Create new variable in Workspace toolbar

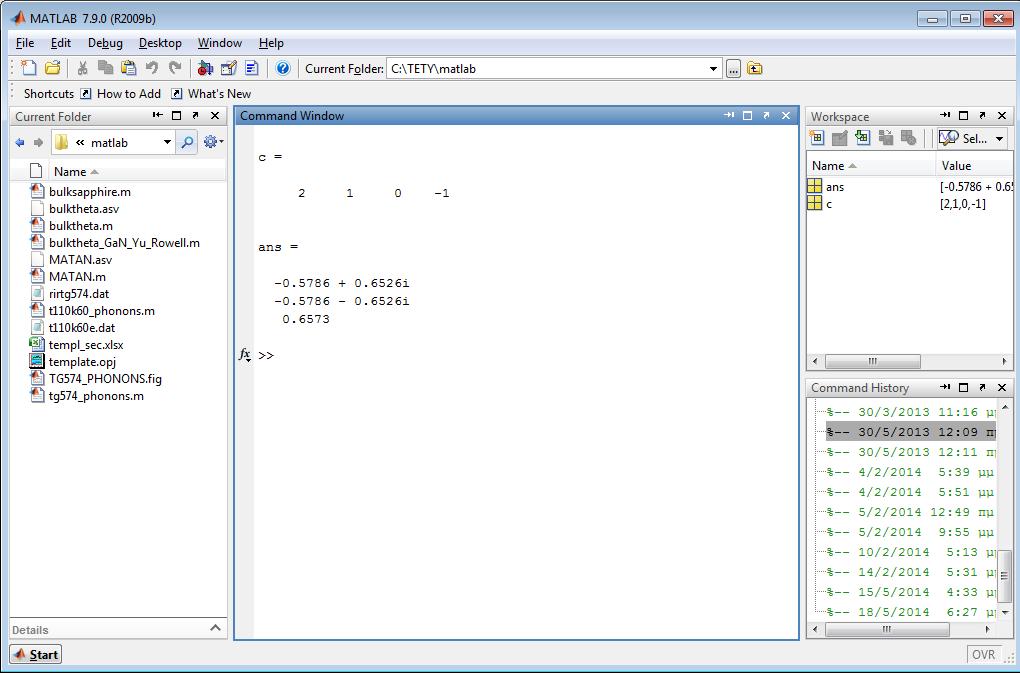(x=816, y=138)
